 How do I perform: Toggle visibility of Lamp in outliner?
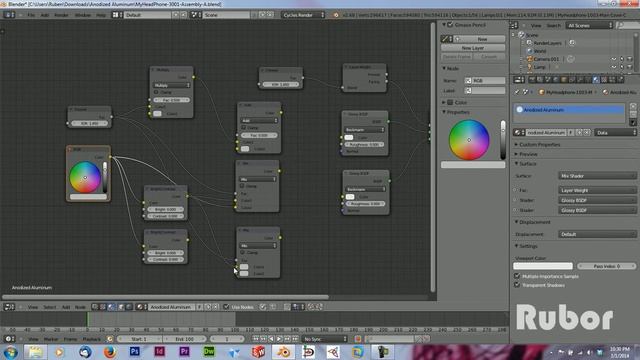613,67
